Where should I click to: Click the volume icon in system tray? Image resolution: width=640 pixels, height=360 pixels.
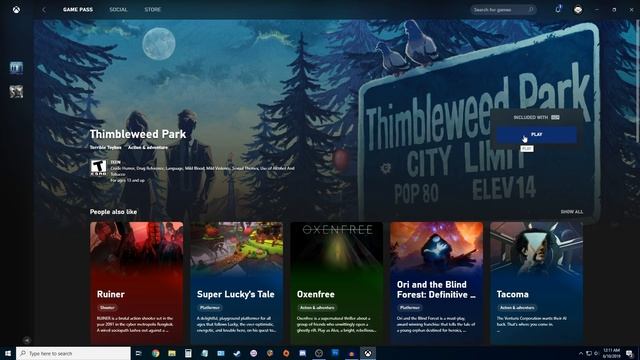(596, 353)
